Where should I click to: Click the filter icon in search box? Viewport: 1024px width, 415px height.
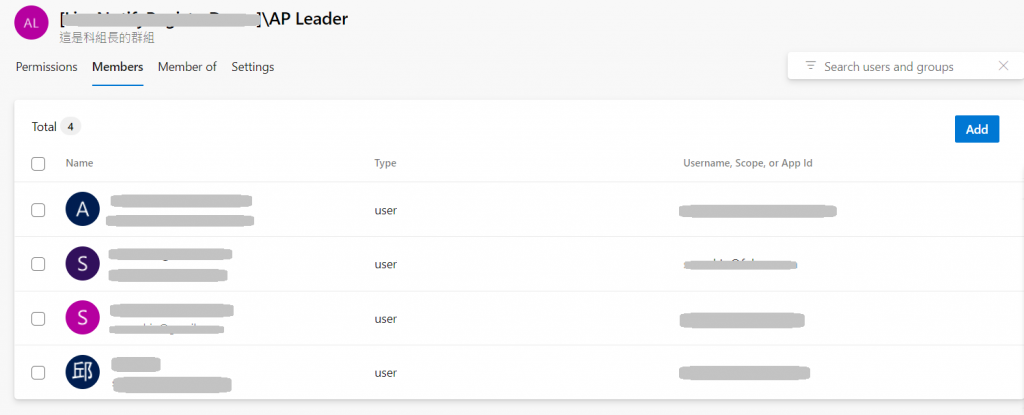click(811, 66)
